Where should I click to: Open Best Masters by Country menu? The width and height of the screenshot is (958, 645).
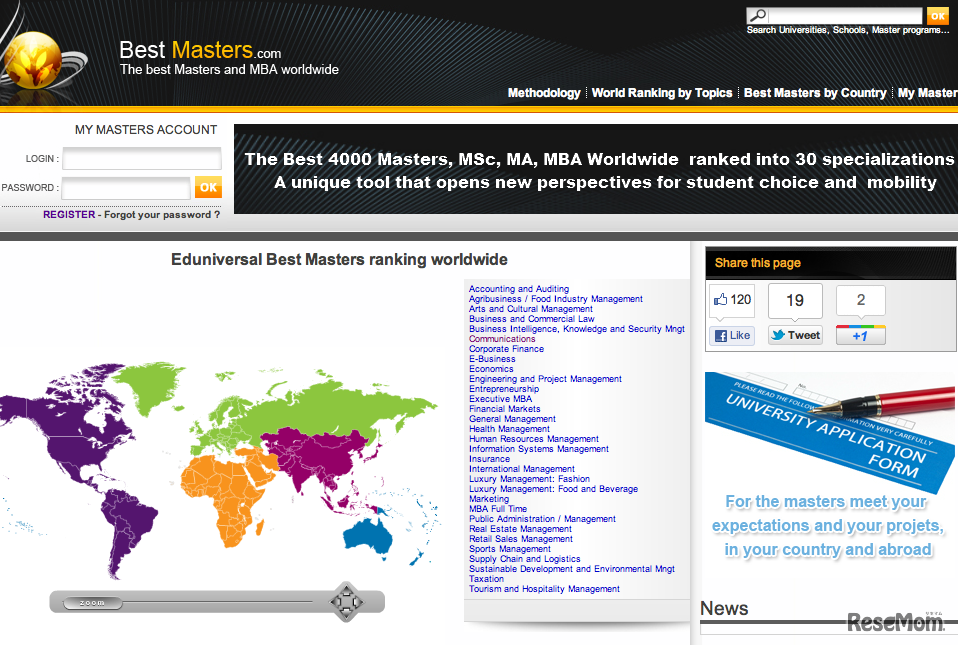click(x=815, y=93)
